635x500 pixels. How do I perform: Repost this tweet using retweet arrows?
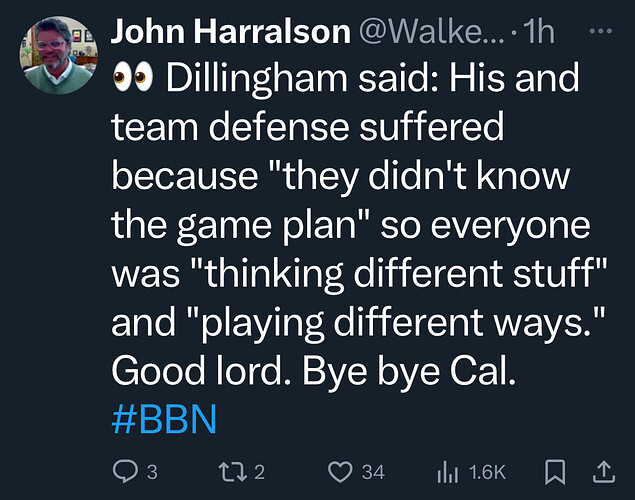tap(233, 472)
